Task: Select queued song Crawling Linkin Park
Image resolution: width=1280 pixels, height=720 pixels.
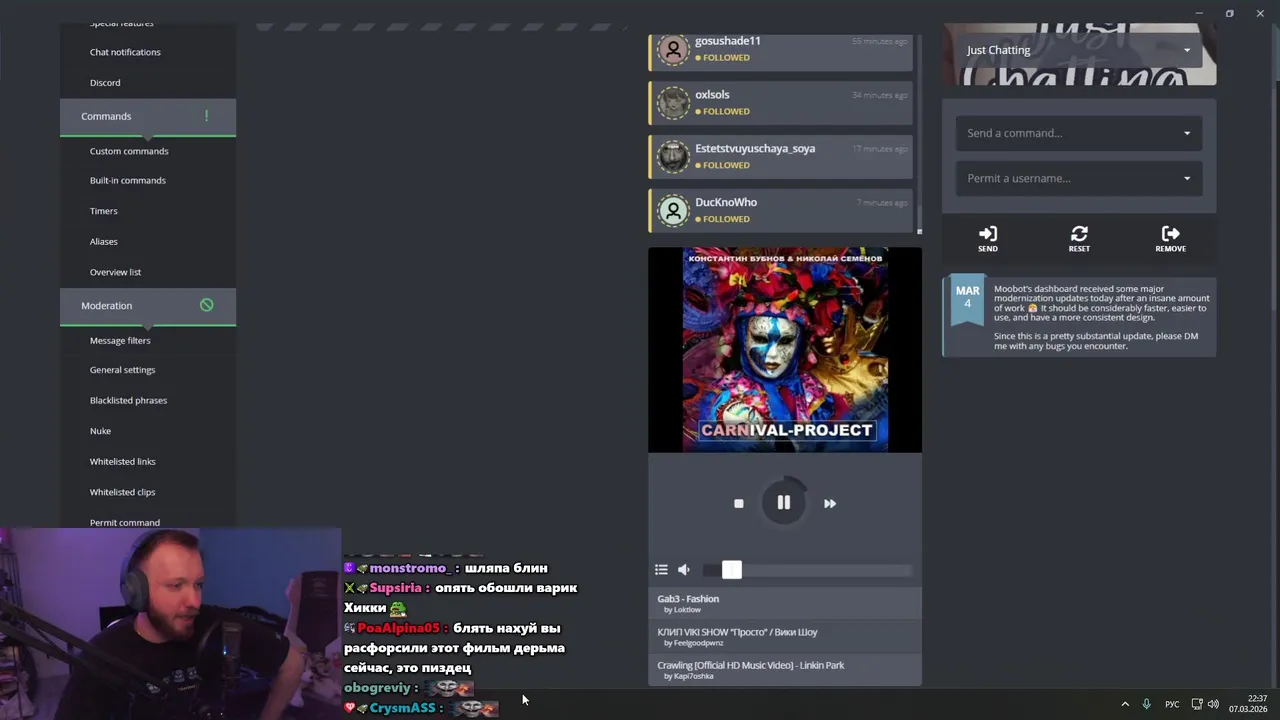Action: pos(785,670)
